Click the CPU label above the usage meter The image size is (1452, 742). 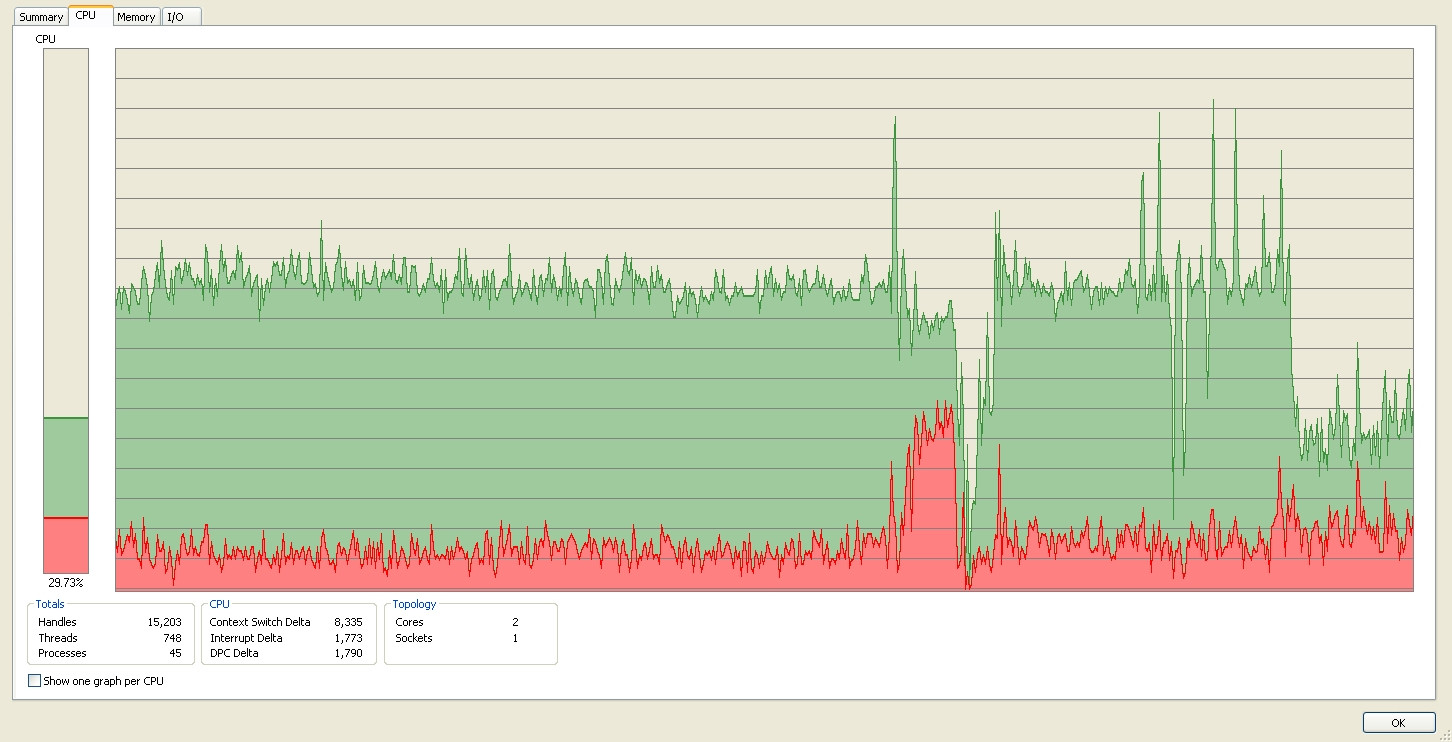click(x=46, y=39)
